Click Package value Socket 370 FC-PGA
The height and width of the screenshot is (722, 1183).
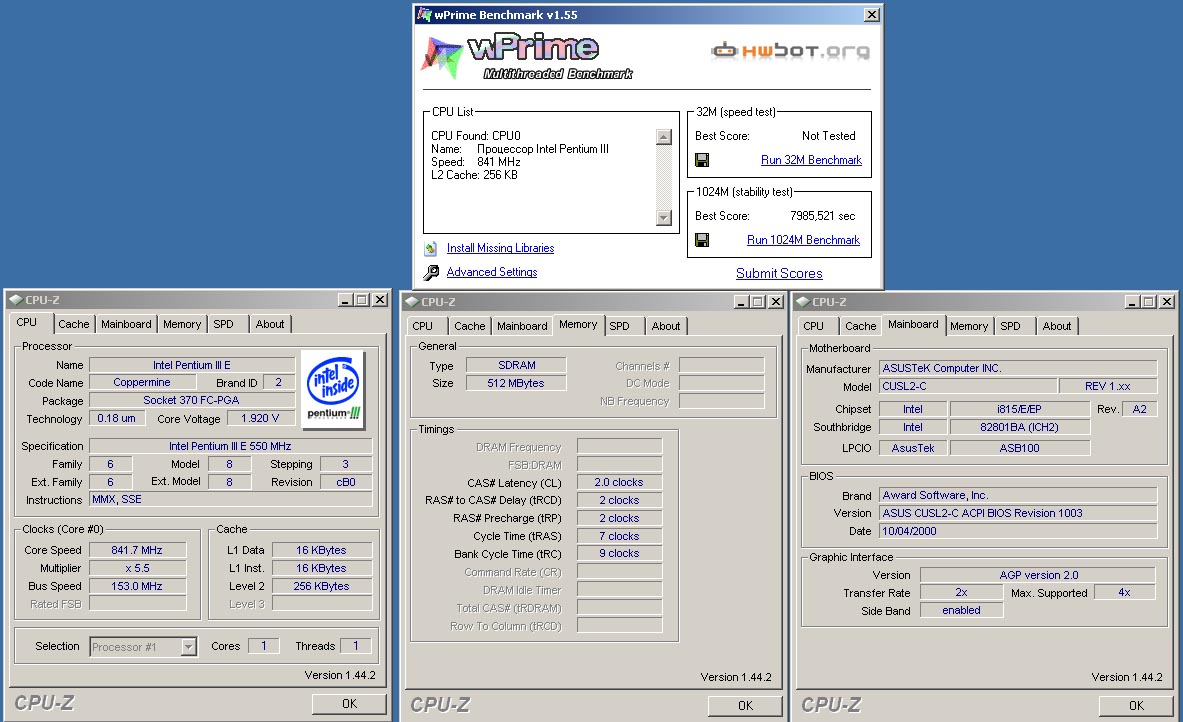192,401
